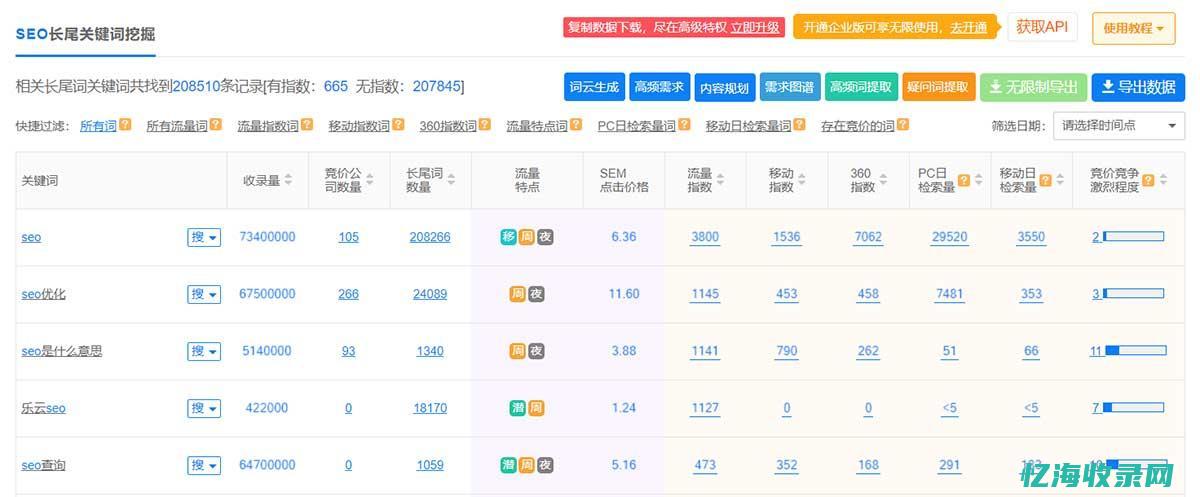The image size is (1200, 497).
Task: Click help icon next to PC日检索量词 filter
Action: coord(684,125)
